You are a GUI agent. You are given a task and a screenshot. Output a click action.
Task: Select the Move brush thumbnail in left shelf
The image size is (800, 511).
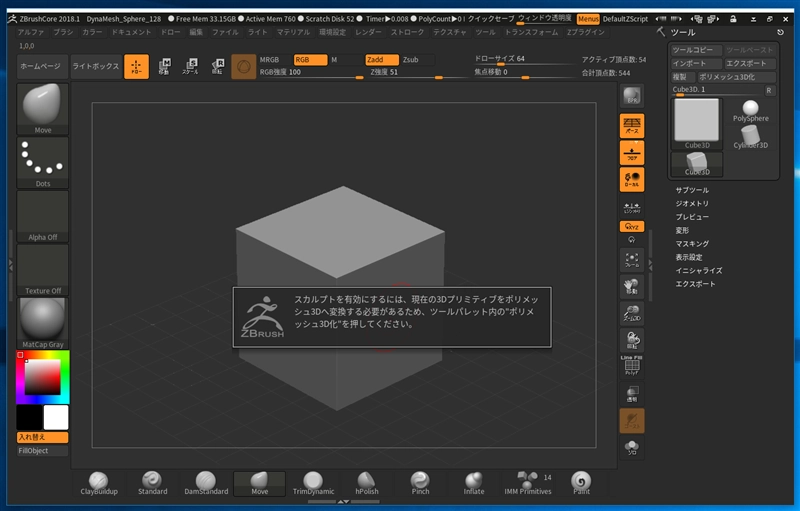pyautogui.click(x=42, y=109)
